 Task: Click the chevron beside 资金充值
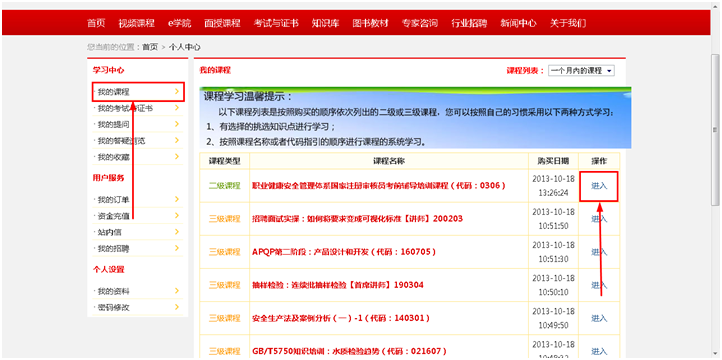point(177,215)
